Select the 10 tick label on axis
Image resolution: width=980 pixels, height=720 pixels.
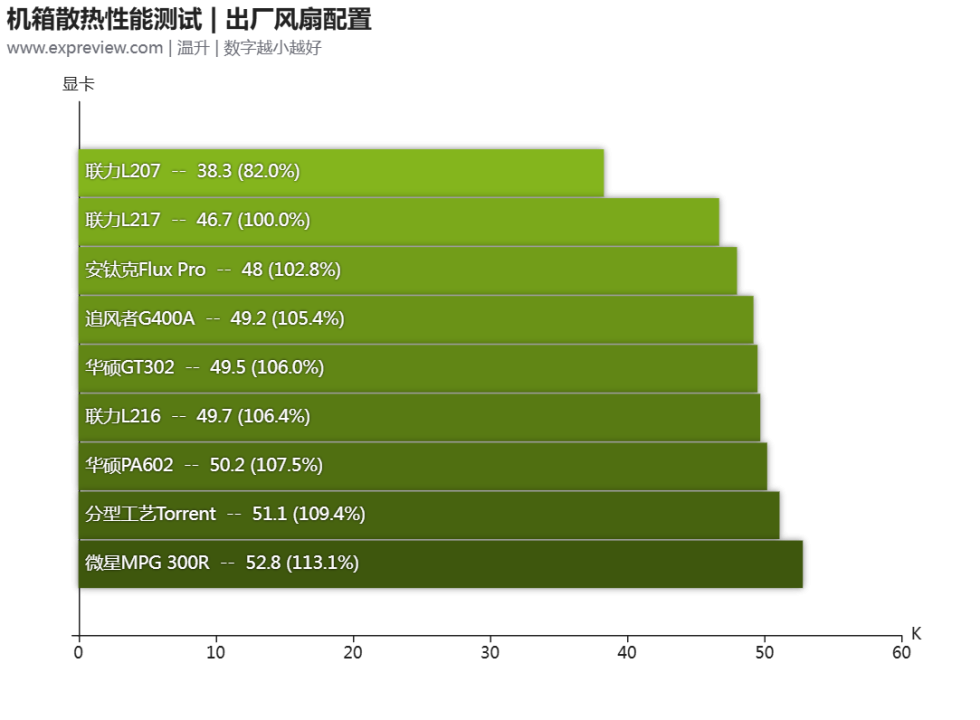click(215, 653)
